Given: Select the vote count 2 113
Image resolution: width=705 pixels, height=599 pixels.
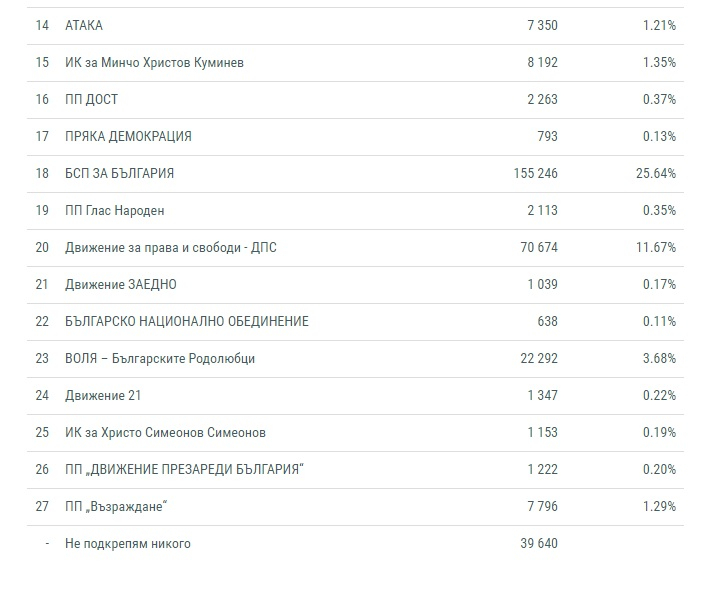Looking at the screenshot, I should pyautogui.click(x=542, y=210).
